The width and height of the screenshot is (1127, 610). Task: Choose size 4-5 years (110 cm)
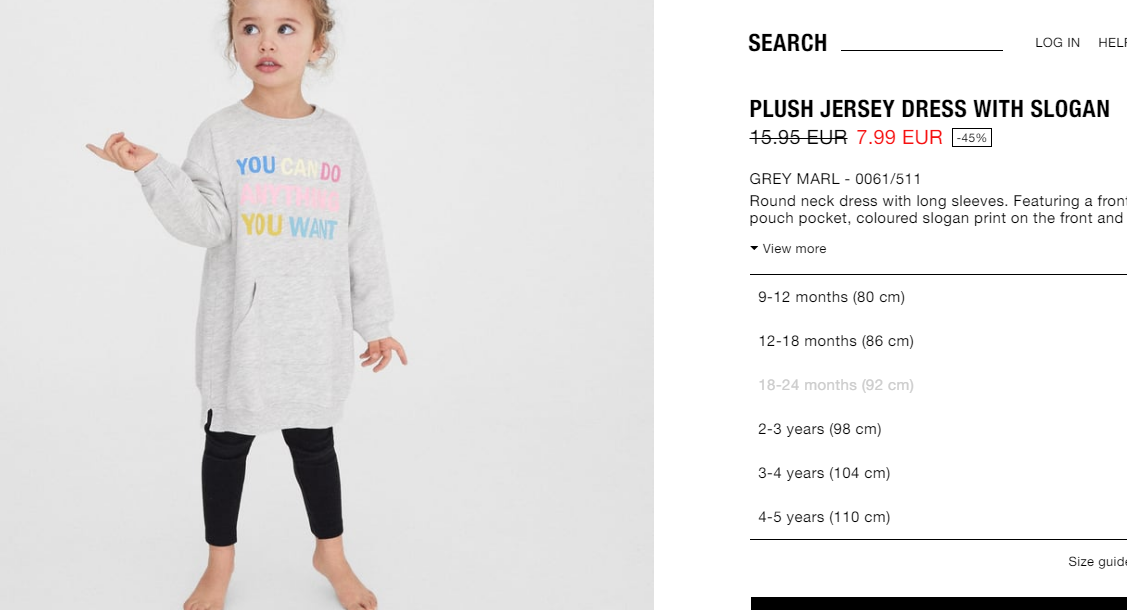point(938,517)
